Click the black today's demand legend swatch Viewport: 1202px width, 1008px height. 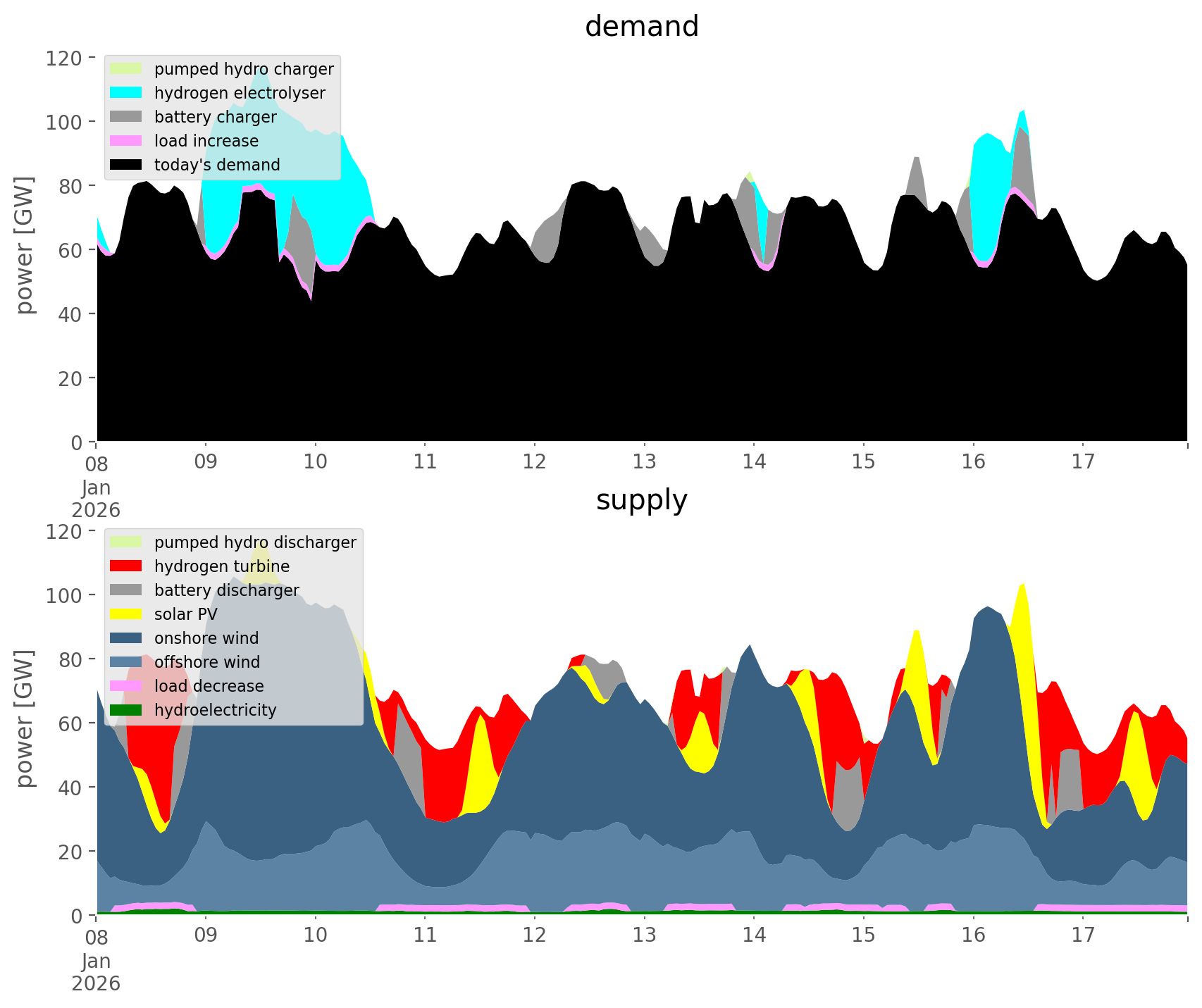[x=127, y=165]
